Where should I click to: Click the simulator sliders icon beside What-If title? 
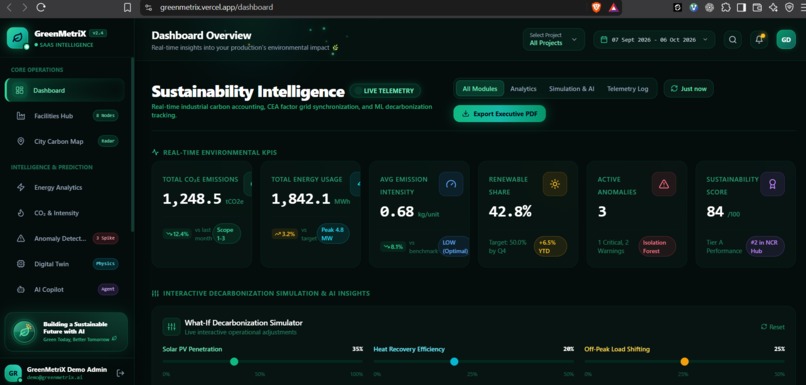pos(171,327)
